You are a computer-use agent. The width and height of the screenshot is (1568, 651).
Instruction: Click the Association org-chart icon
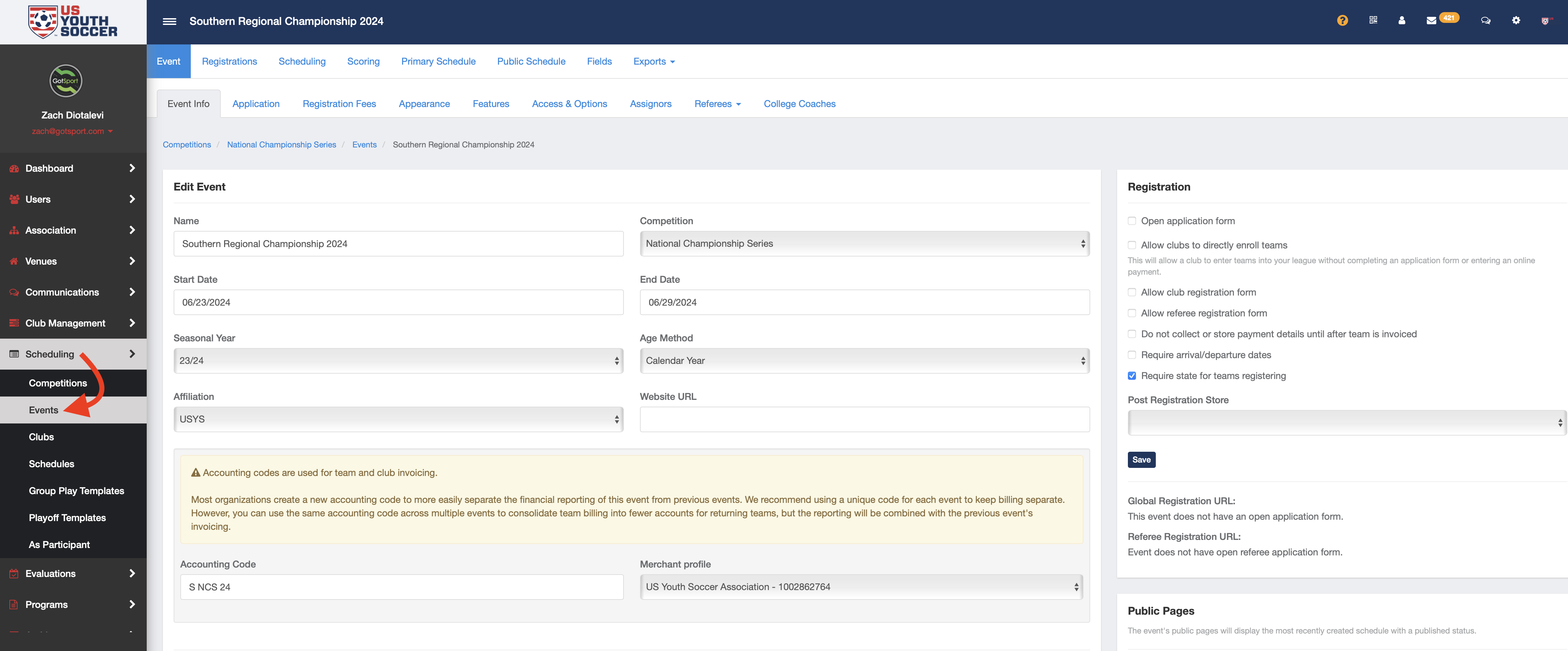[14, 231]
